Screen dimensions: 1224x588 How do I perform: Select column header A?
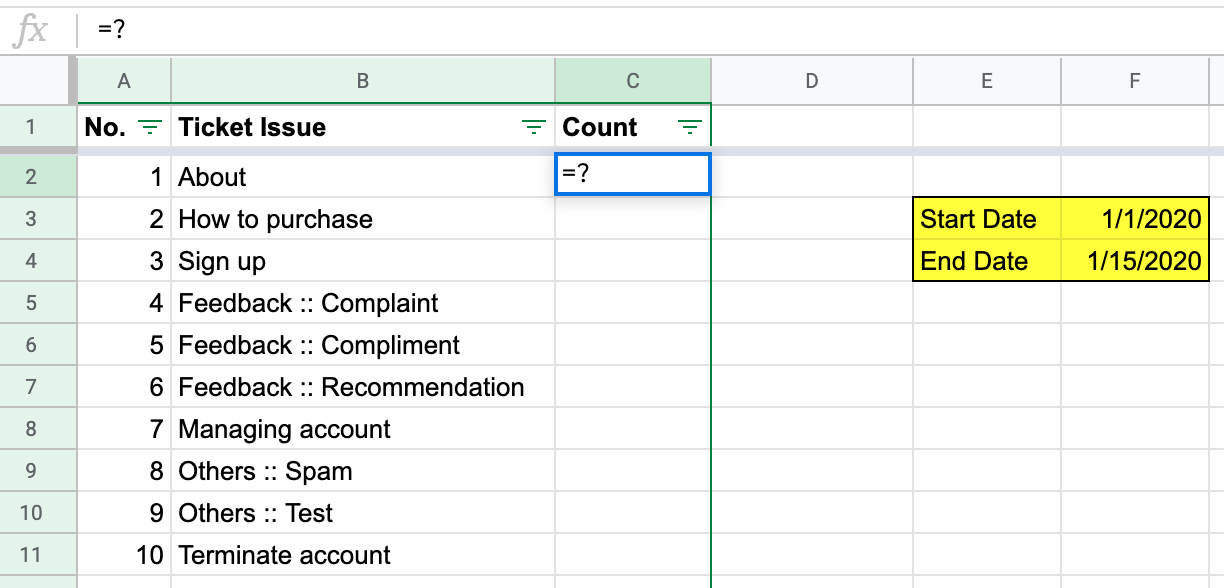click(x=124, y=81)
